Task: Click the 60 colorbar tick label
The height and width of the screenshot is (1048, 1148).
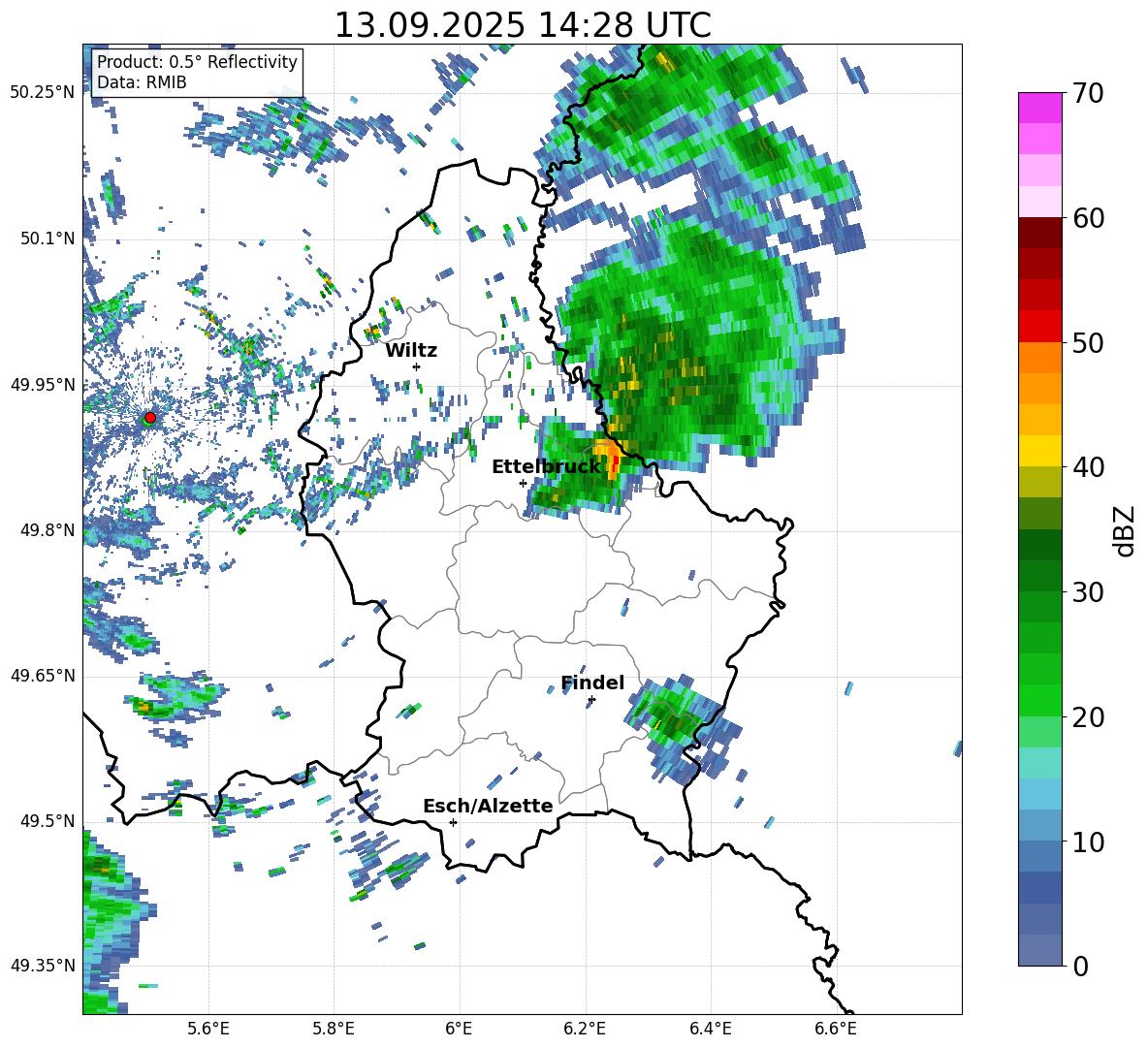Action: coord(1088,218)
